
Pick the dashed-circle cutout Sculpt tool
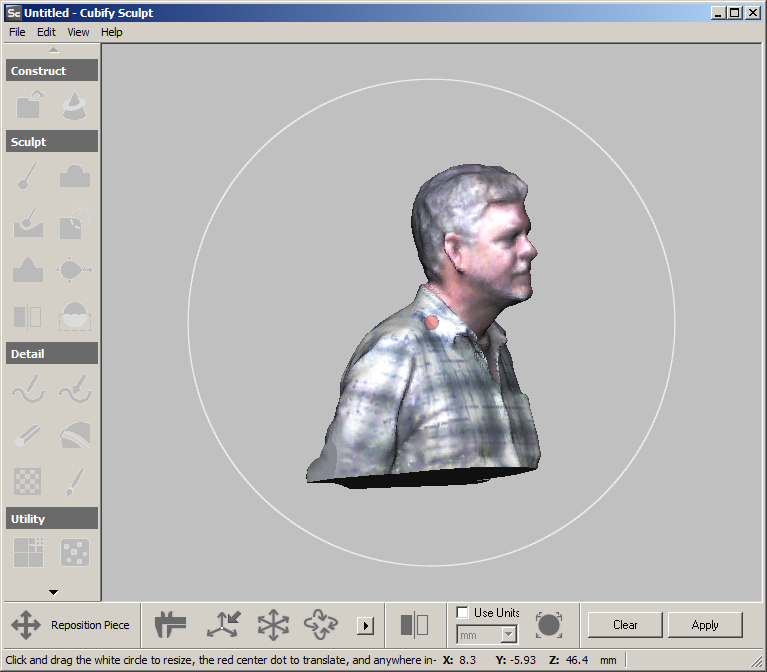75,223
